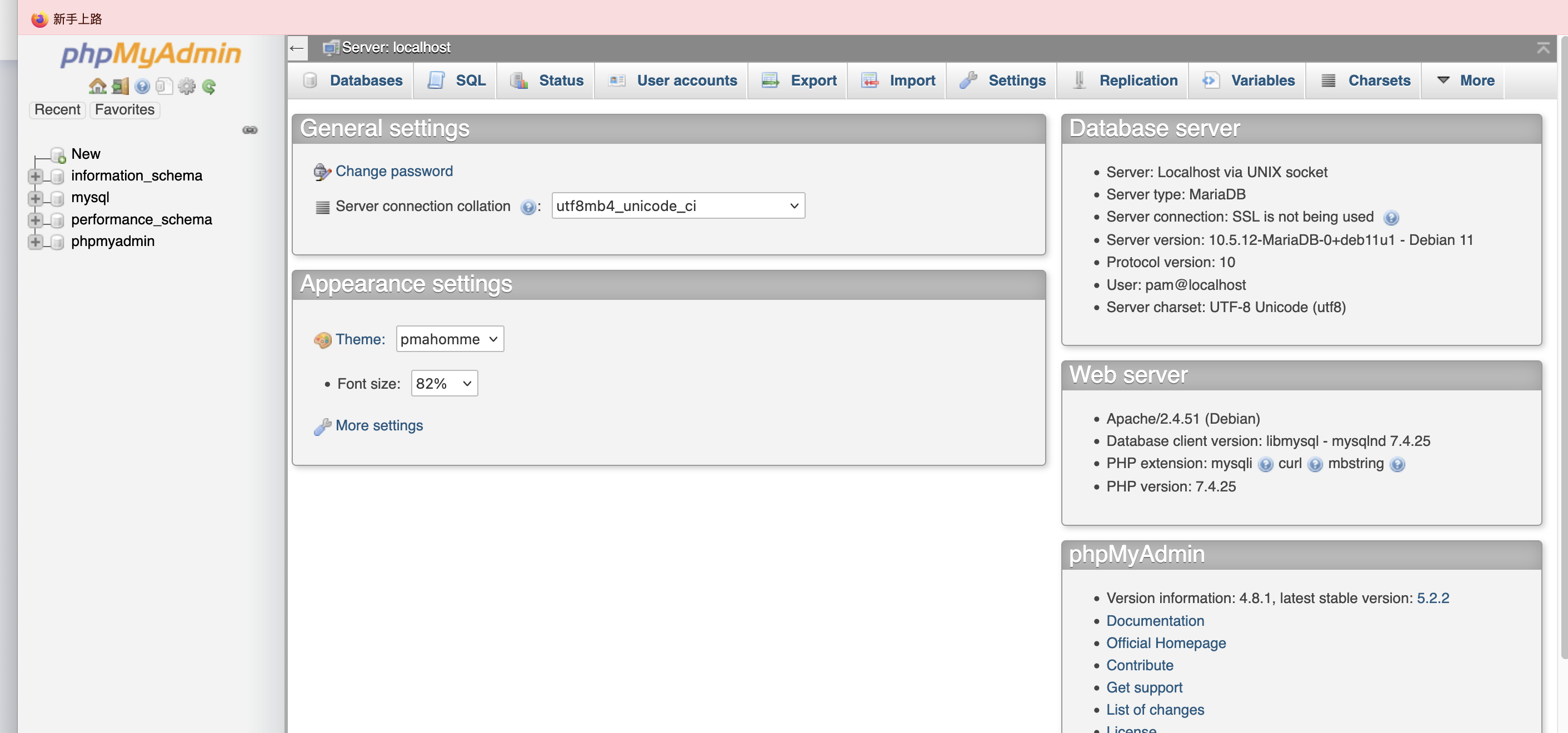
Task: Open phpMyAdmin documentation question-mark icon in sidebar
Action: (142, 87)
